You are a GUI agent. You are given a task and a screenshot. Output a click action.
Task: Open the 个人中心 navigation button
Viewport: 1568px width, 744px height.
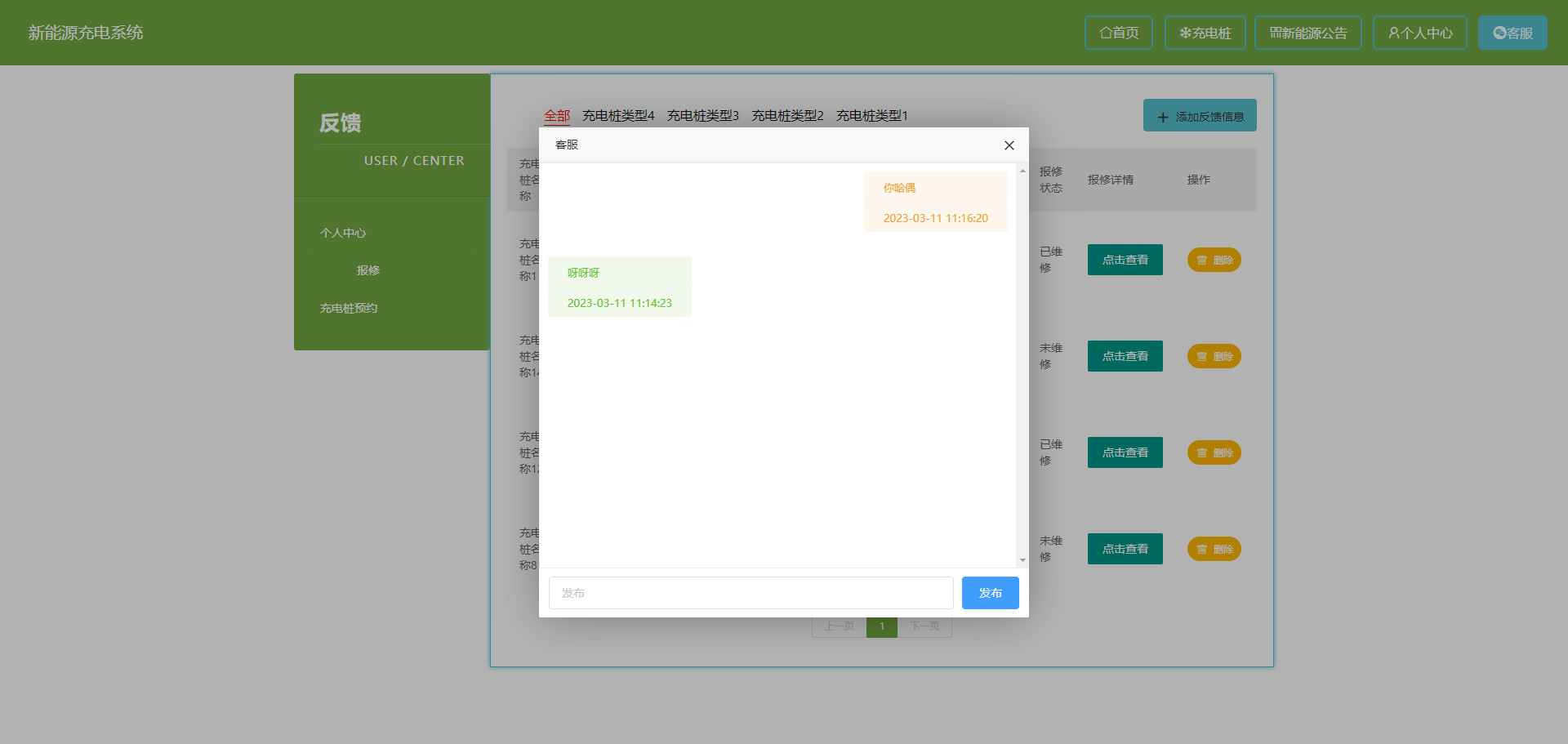(x=1419, y=33)
